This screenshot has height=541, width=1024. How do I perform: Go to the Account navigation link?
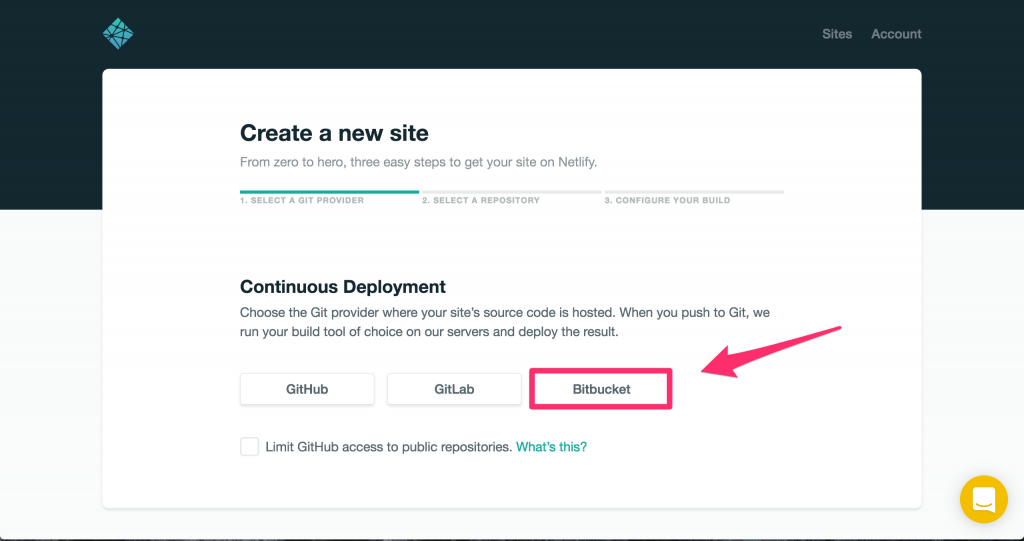pyautogui.click(x=896, y=34)
